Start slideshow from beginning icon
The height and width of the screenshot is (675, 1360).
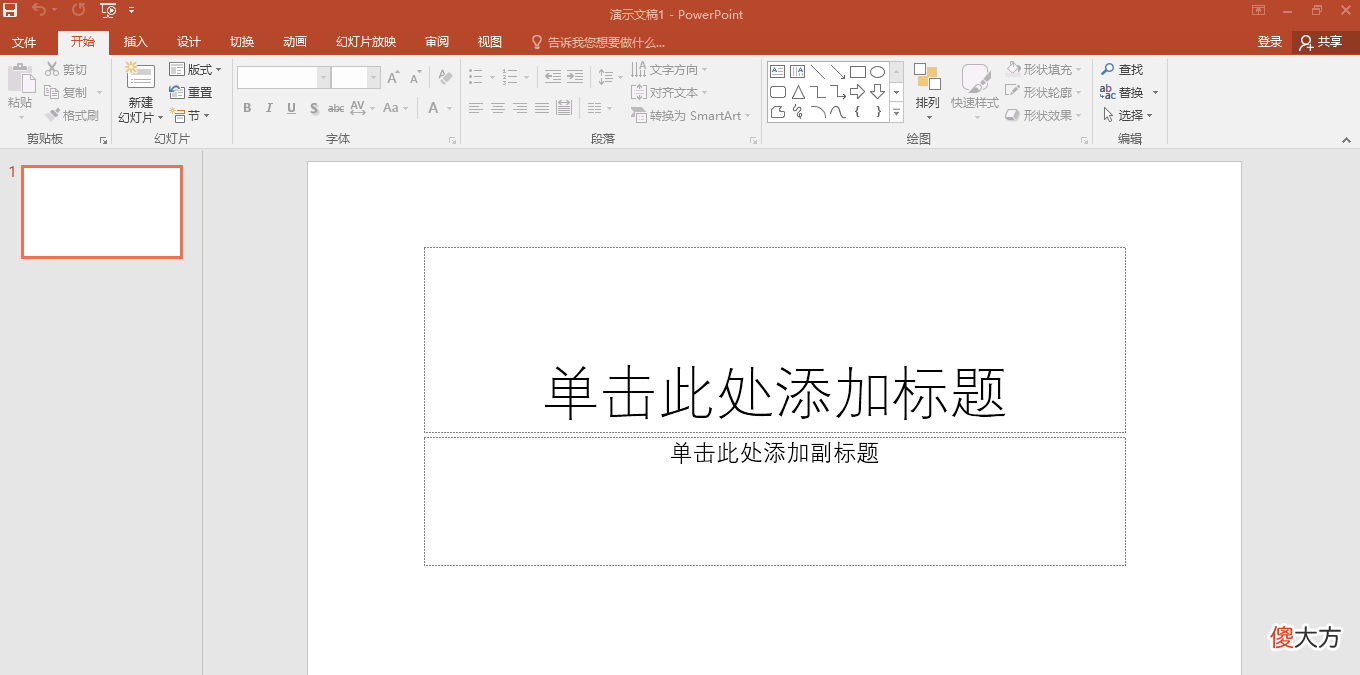109,10
